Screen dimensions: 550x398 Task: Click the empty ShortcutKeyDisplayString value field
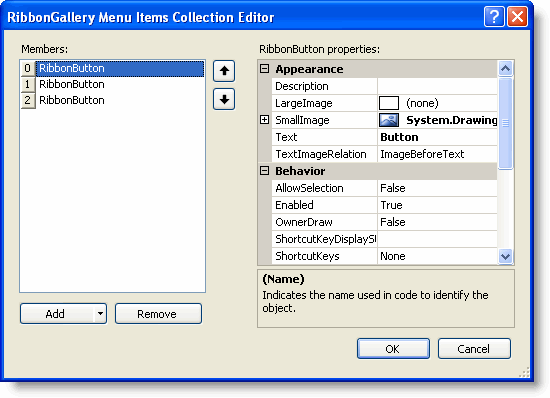point(437,239)
